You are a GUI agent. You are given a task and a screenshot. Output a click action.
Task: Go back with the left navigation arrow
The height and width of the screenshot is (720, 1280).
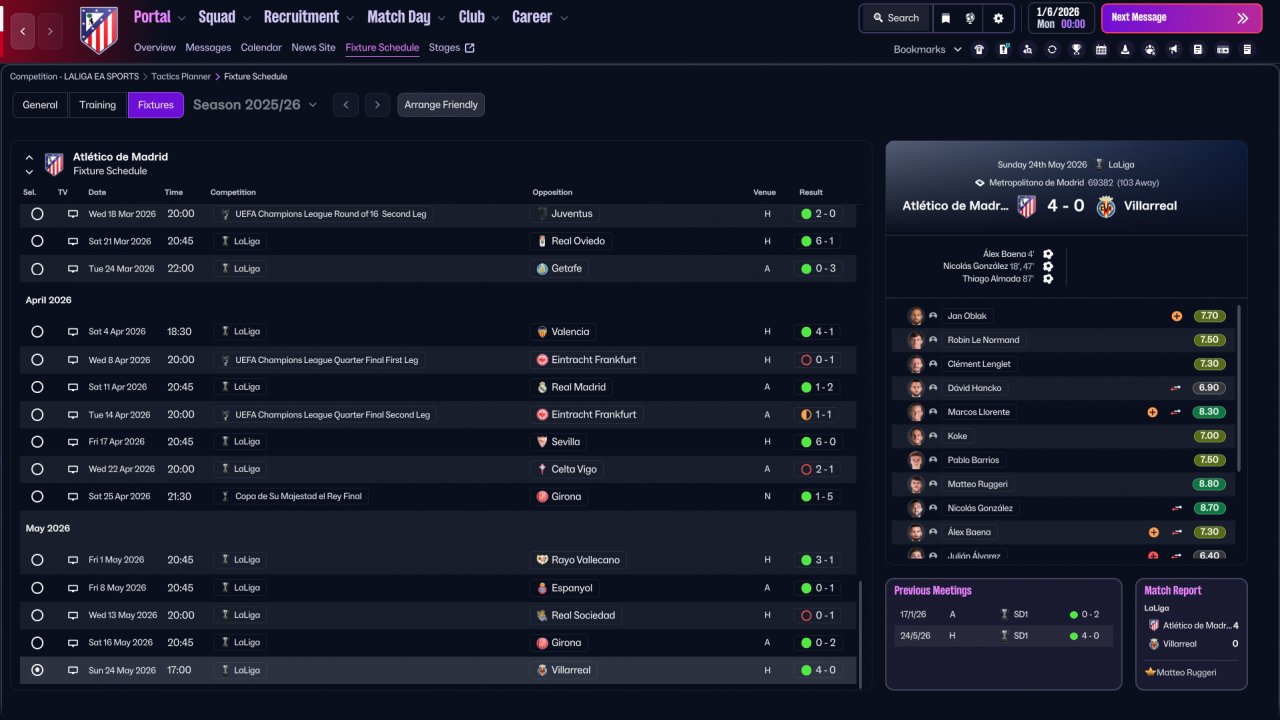(24, 31)
